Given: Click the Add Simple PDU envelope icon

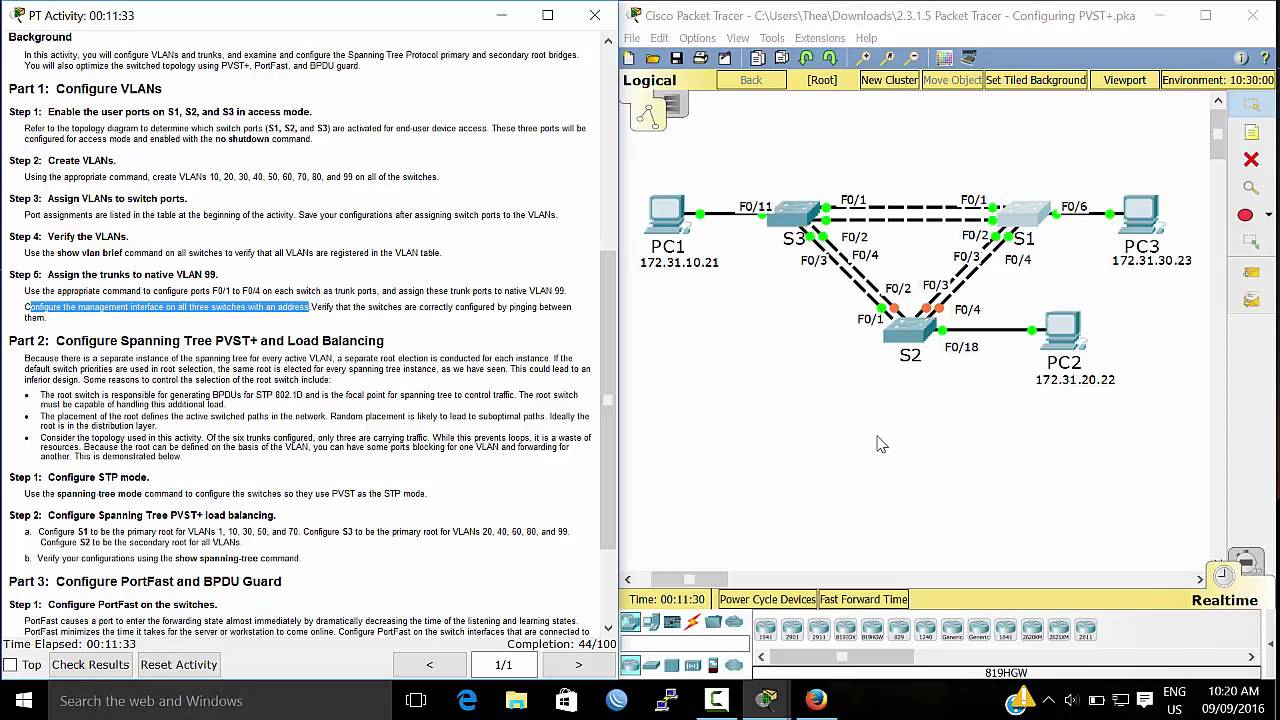Looking at the screenshot, I should pyautogui.click(x=1251, y=272).
